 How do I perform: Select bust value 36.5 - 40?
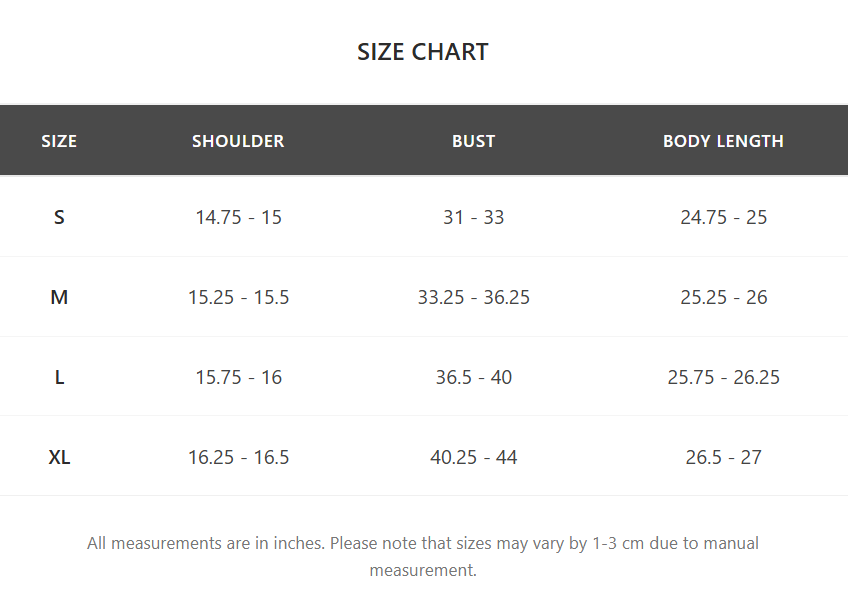pyautogui.click(x=473, y=377)
